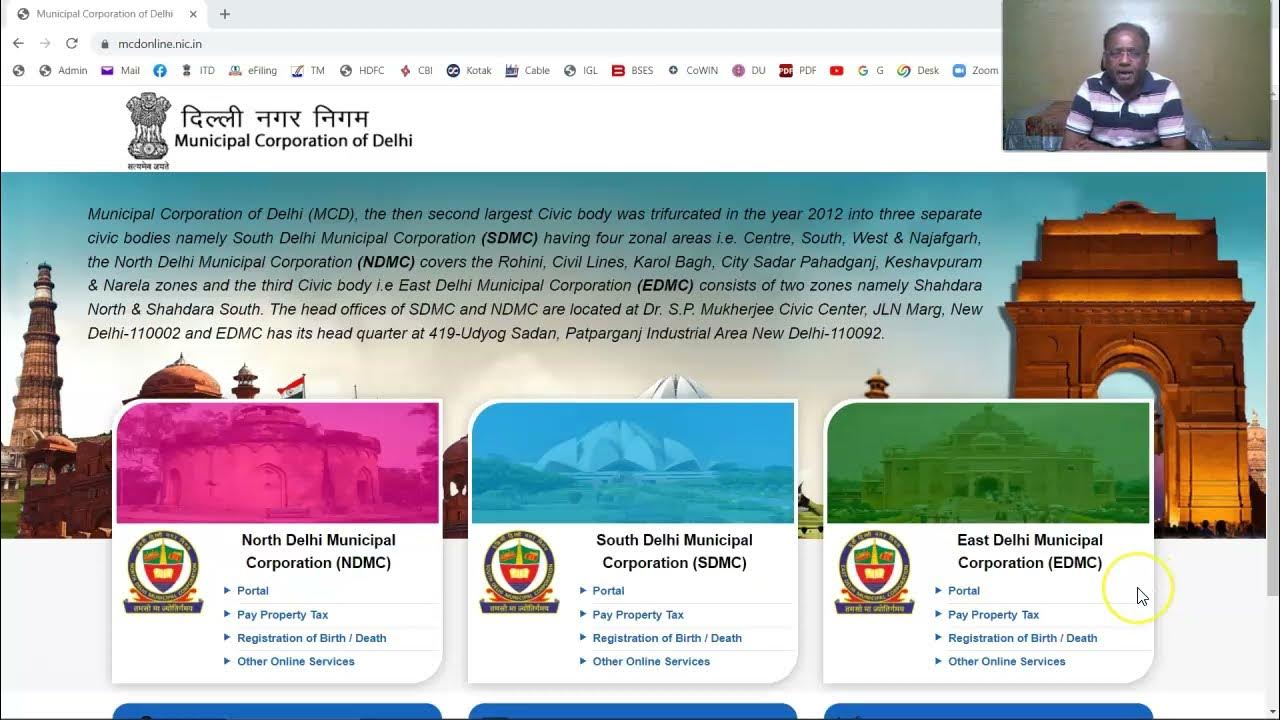Screen dimensions: 1280x720
Task: Open the Kotak bookmark
Action: (469, 71)
